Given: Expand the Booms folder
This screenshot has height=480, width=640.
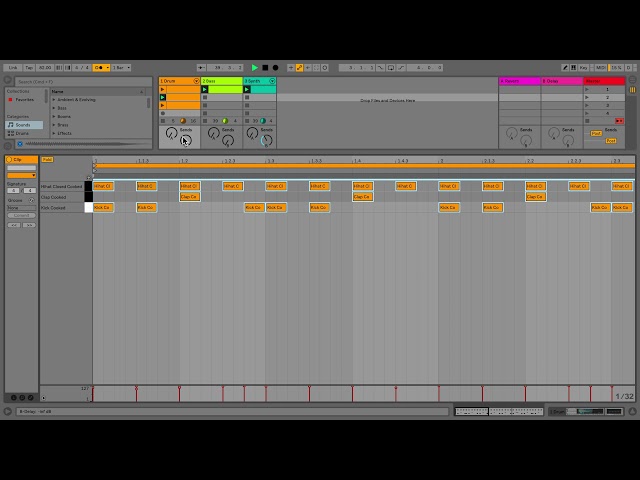Looking at the screenshot, I should pyautogui.click(x=53, y=116).
